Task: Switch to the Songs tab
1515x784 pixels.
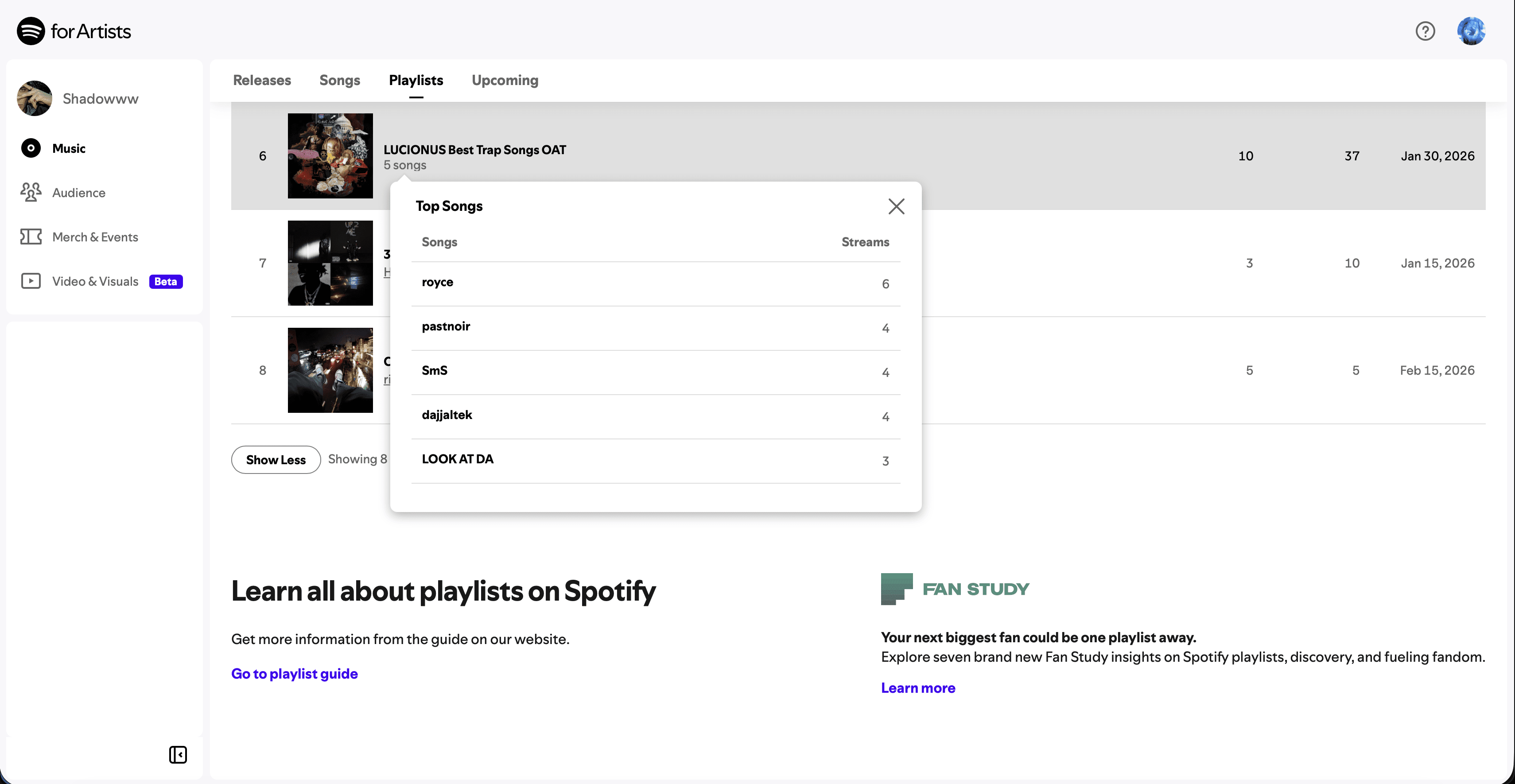Action: click(x=339, y=80)
